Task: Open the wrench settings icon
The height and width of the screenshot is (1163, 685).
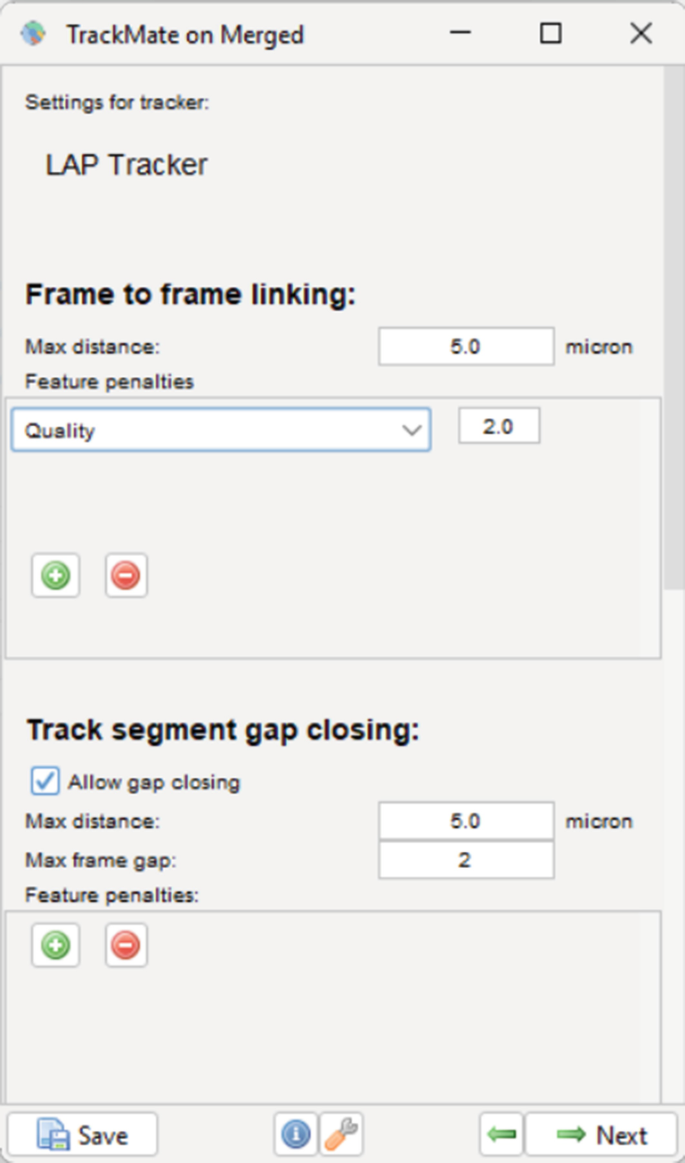Action: (x=341, y=1135)
